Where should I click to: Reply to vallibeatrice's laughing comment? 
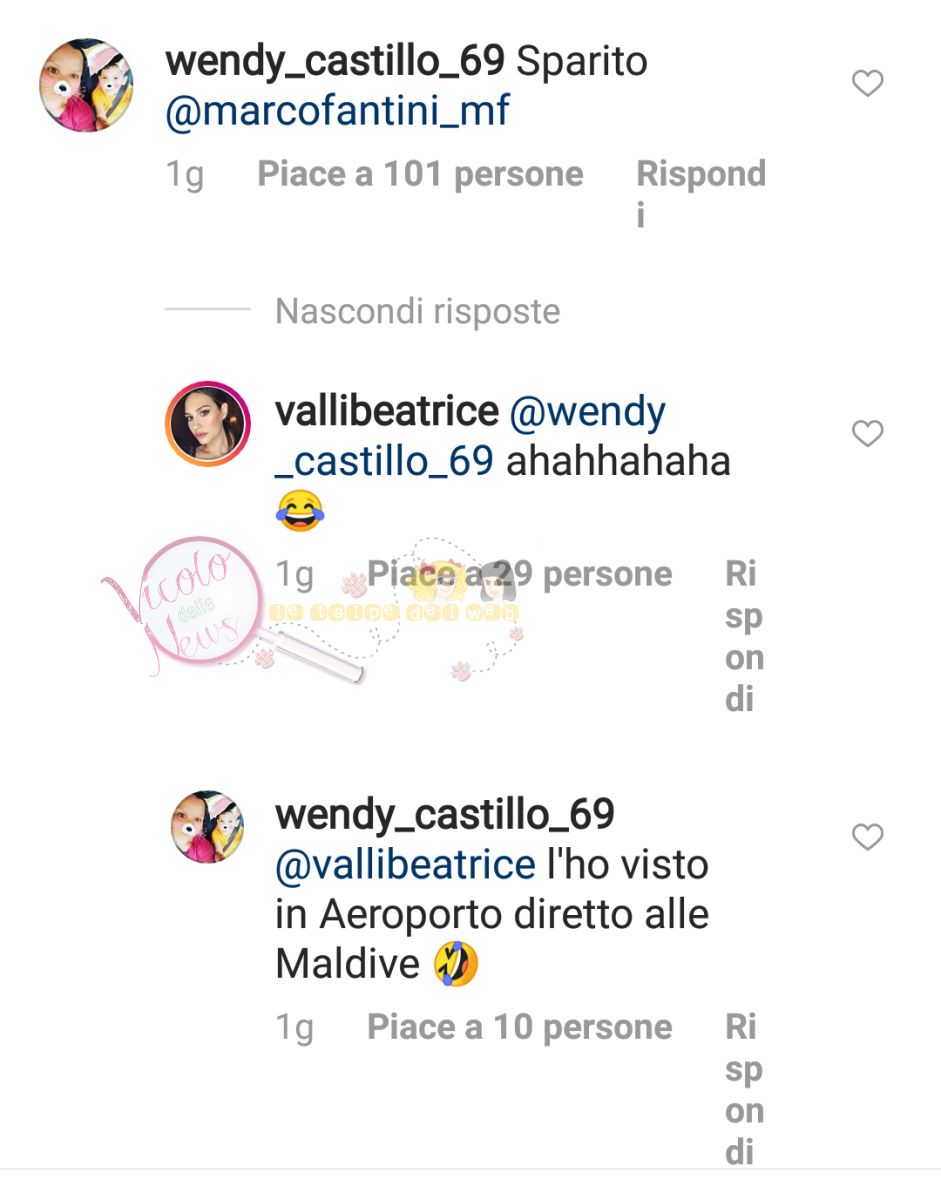click(x=743, y=637)
